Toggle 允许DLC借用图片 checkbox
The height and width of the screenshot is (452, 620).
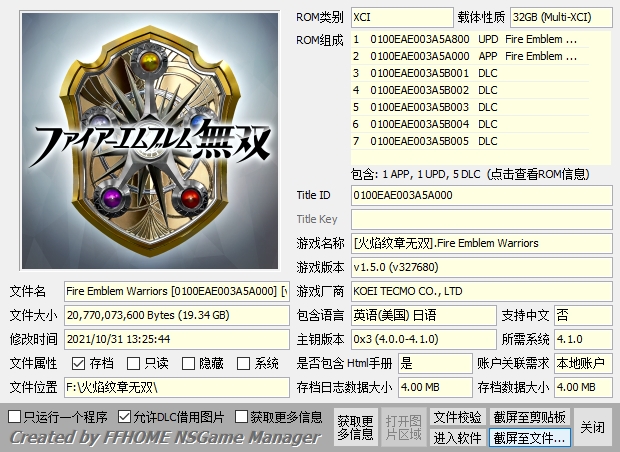click(x=124, y=416)
